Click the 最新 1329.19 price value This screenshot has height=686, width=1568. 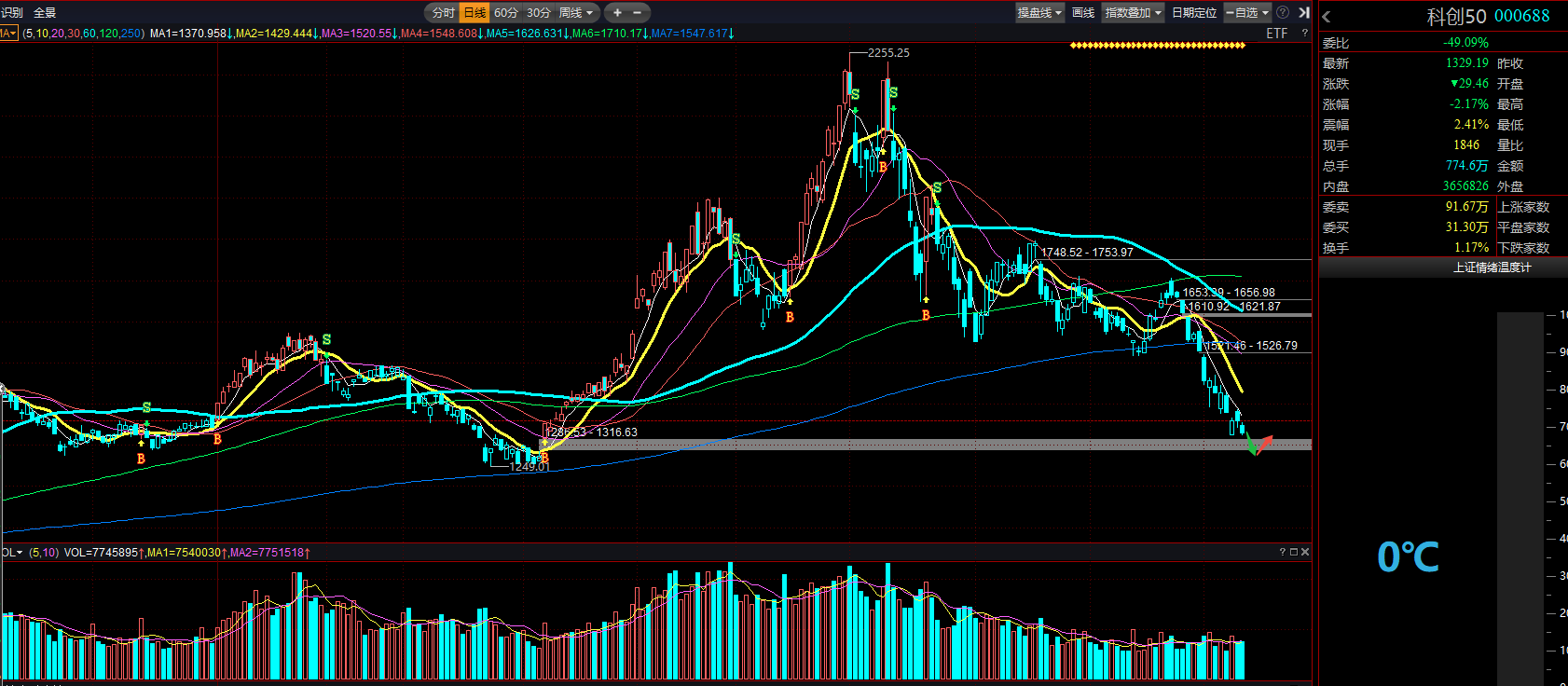[x=1466, y=63]
